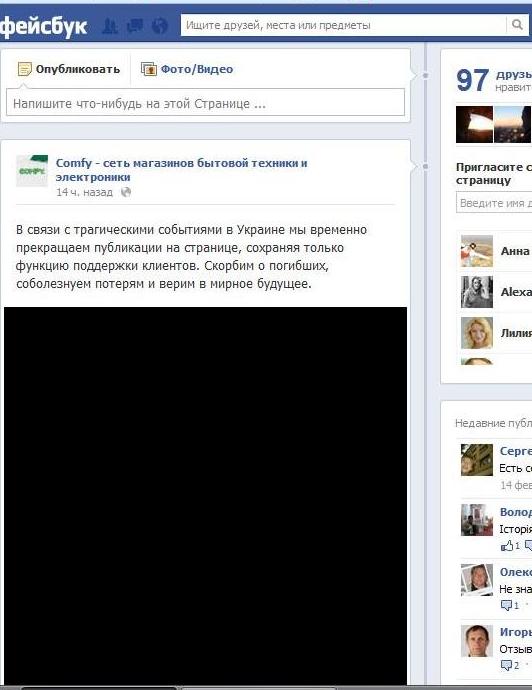Open friend requests icon in header
Viewport: 532px width, 690px height.
click(110, 26)
